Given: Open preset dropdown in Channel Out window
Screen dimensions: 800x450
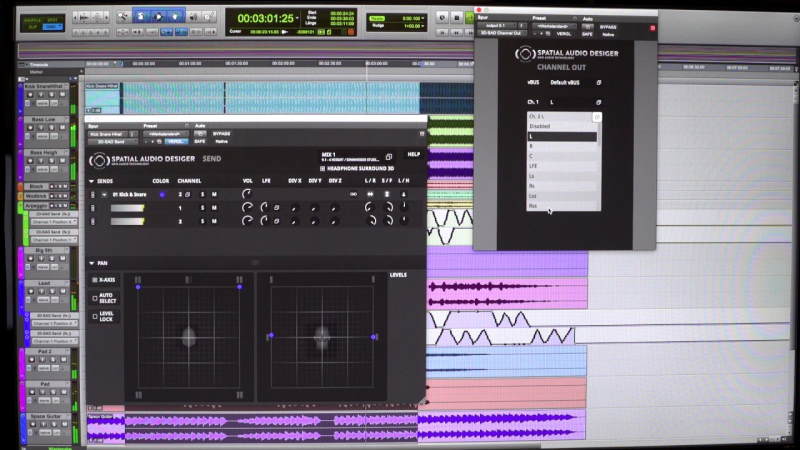Looking at the screenshot, I should click(554, 27).
